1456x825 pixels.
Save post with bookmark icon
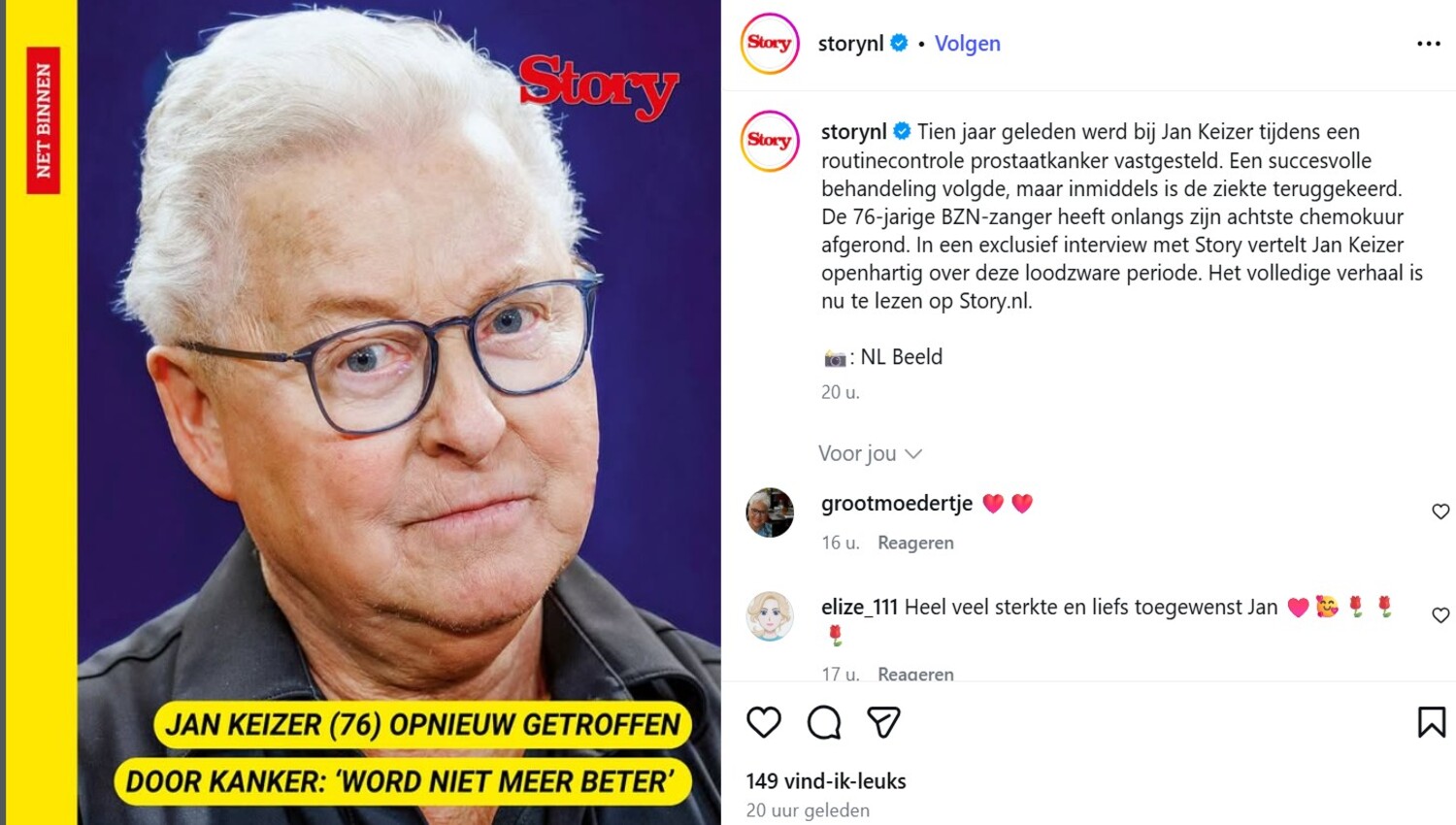(x=1432, y=722)
